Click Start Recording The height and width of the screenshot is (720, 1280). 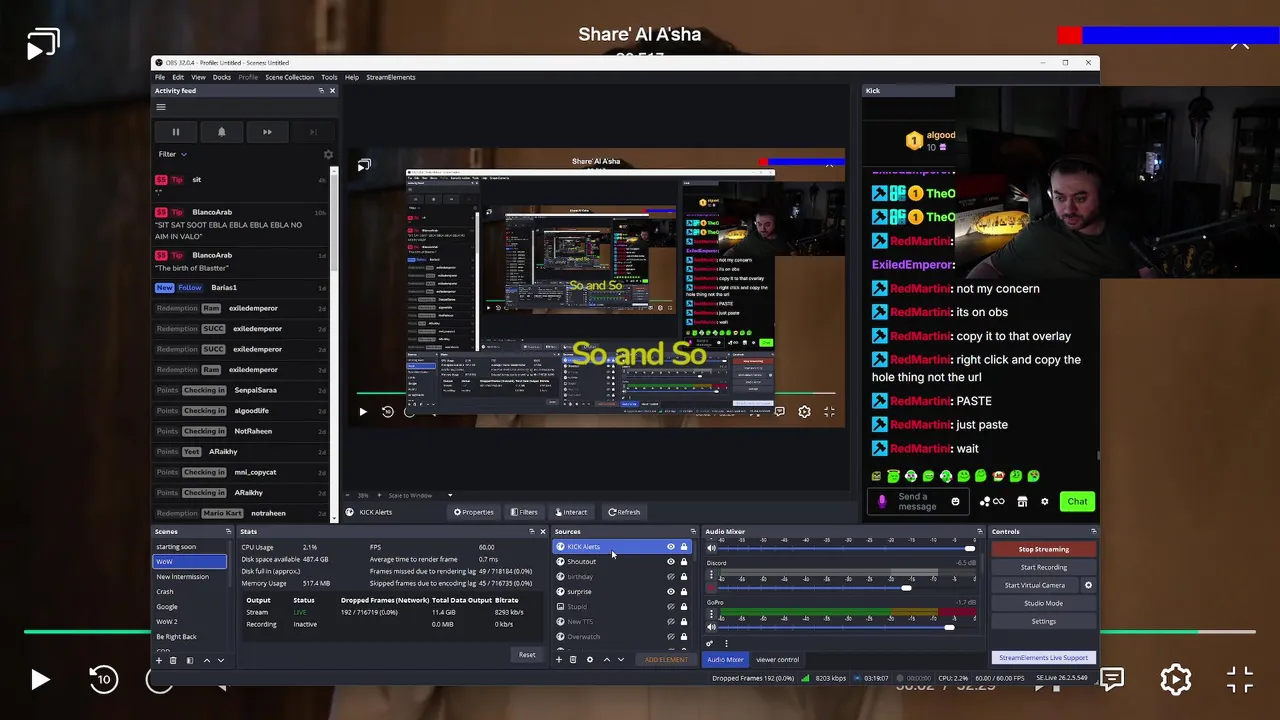(1044, 567)
